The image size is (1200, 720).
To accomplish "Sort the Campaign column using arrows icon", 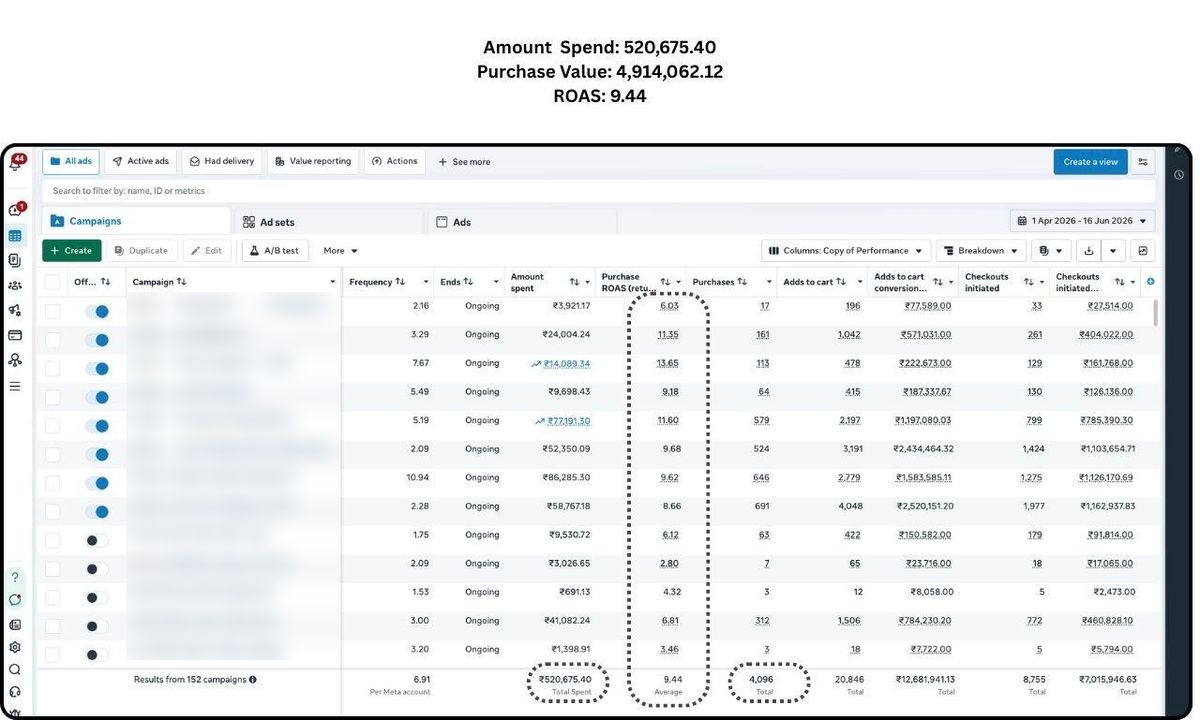I will (181, 282).
